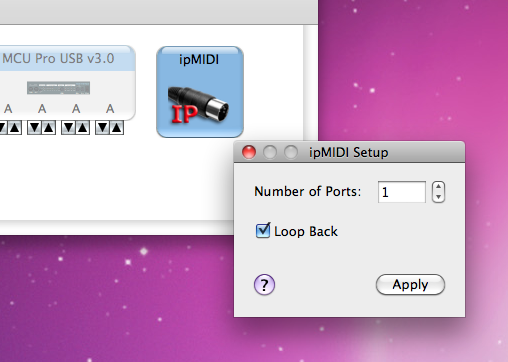
Task: Click the MIDI device thumbnail image on MCU Pro
Action: pos(58,88)
